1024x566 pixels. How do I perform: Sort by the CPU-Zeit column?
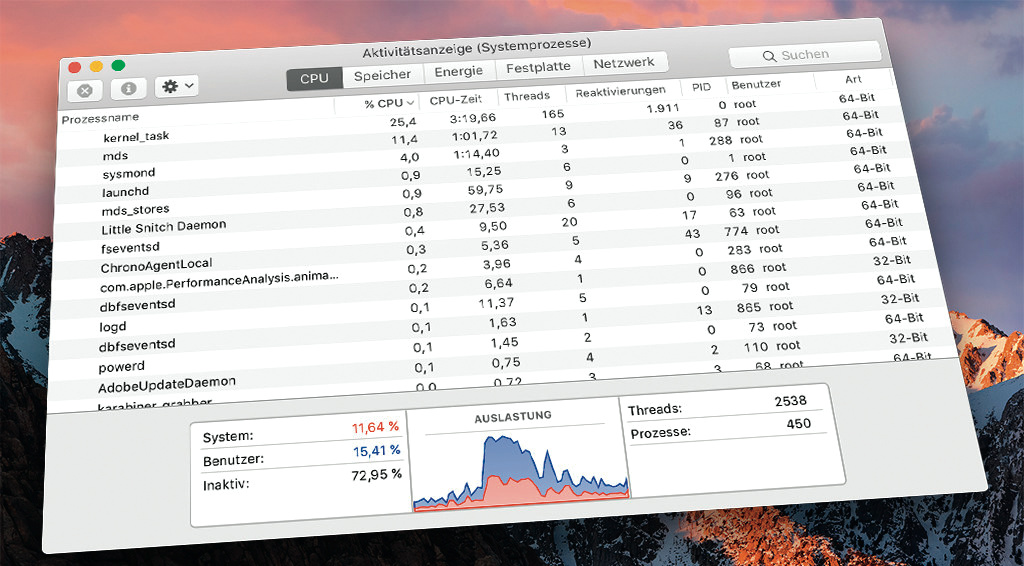[455, 100]
